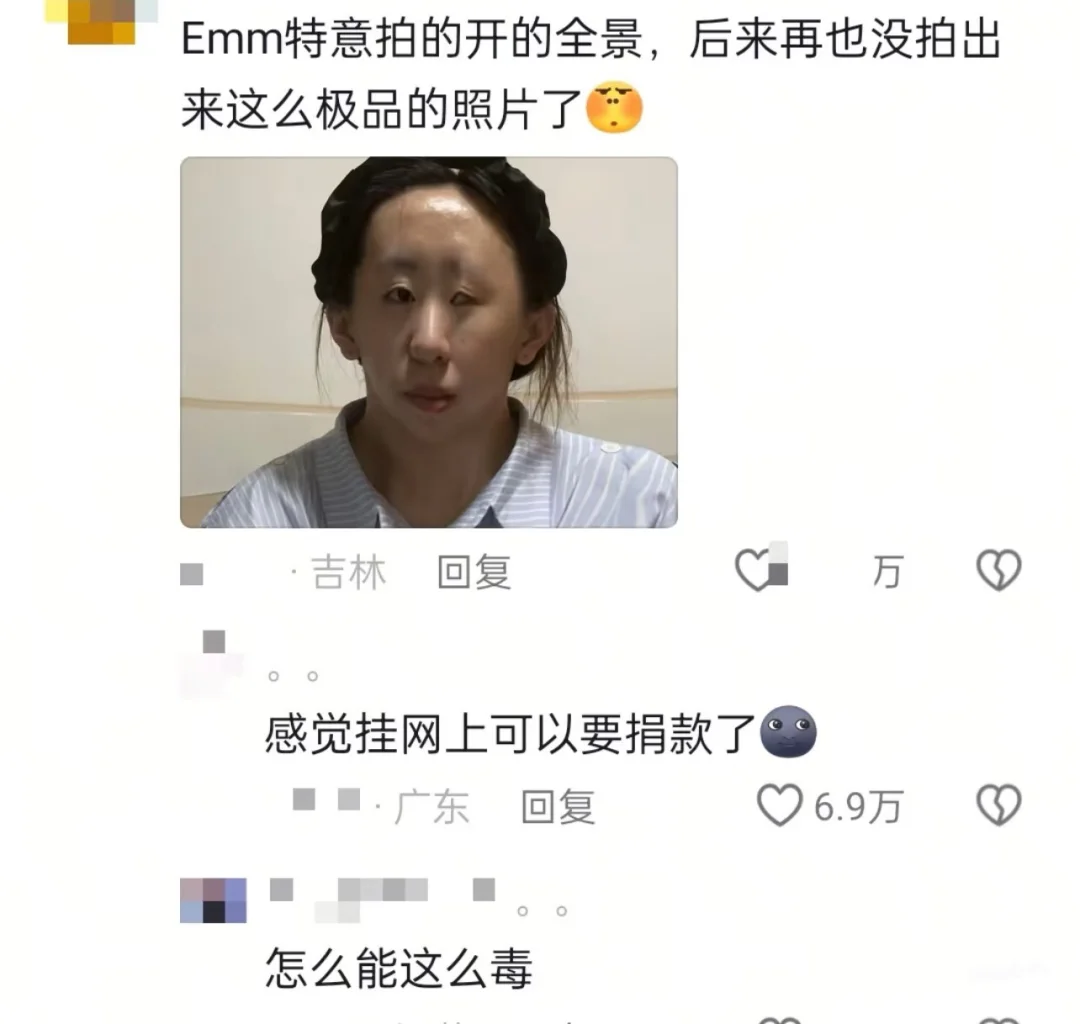Open the attached photo in the comment
This screenshot has width=1080, height=1024.
428,342
